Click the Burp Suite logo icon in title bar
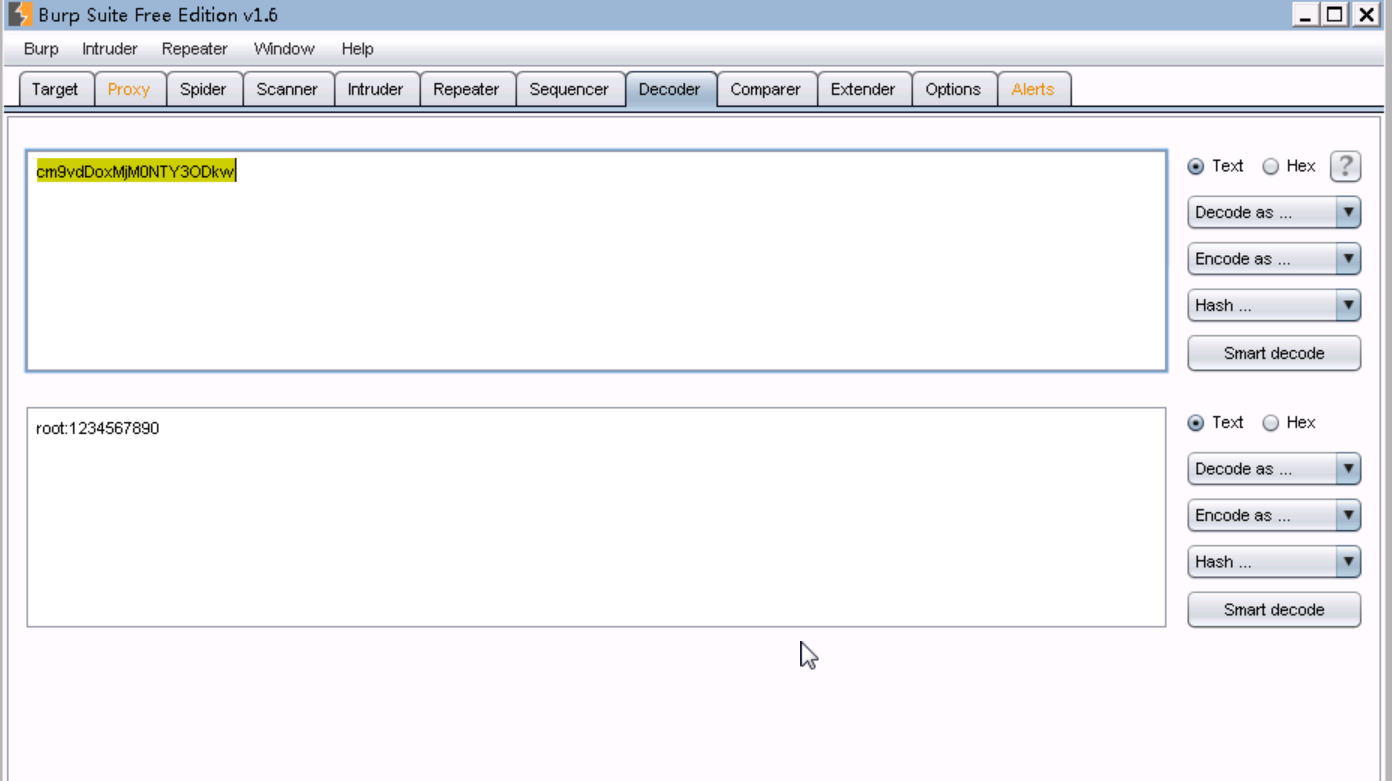The image size is (1392, 781). 20,15
